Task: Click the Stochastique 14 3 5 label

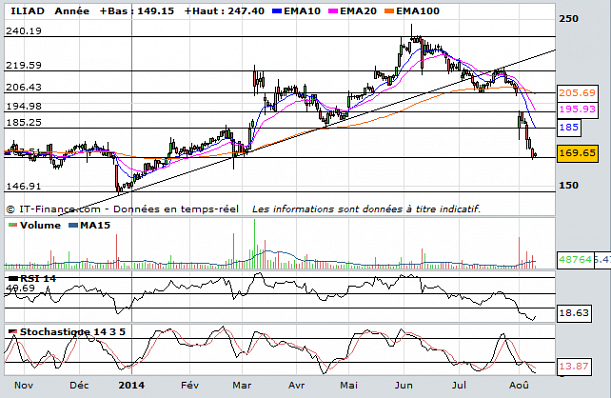Action: pyautogui.click(x=73, y=332)
